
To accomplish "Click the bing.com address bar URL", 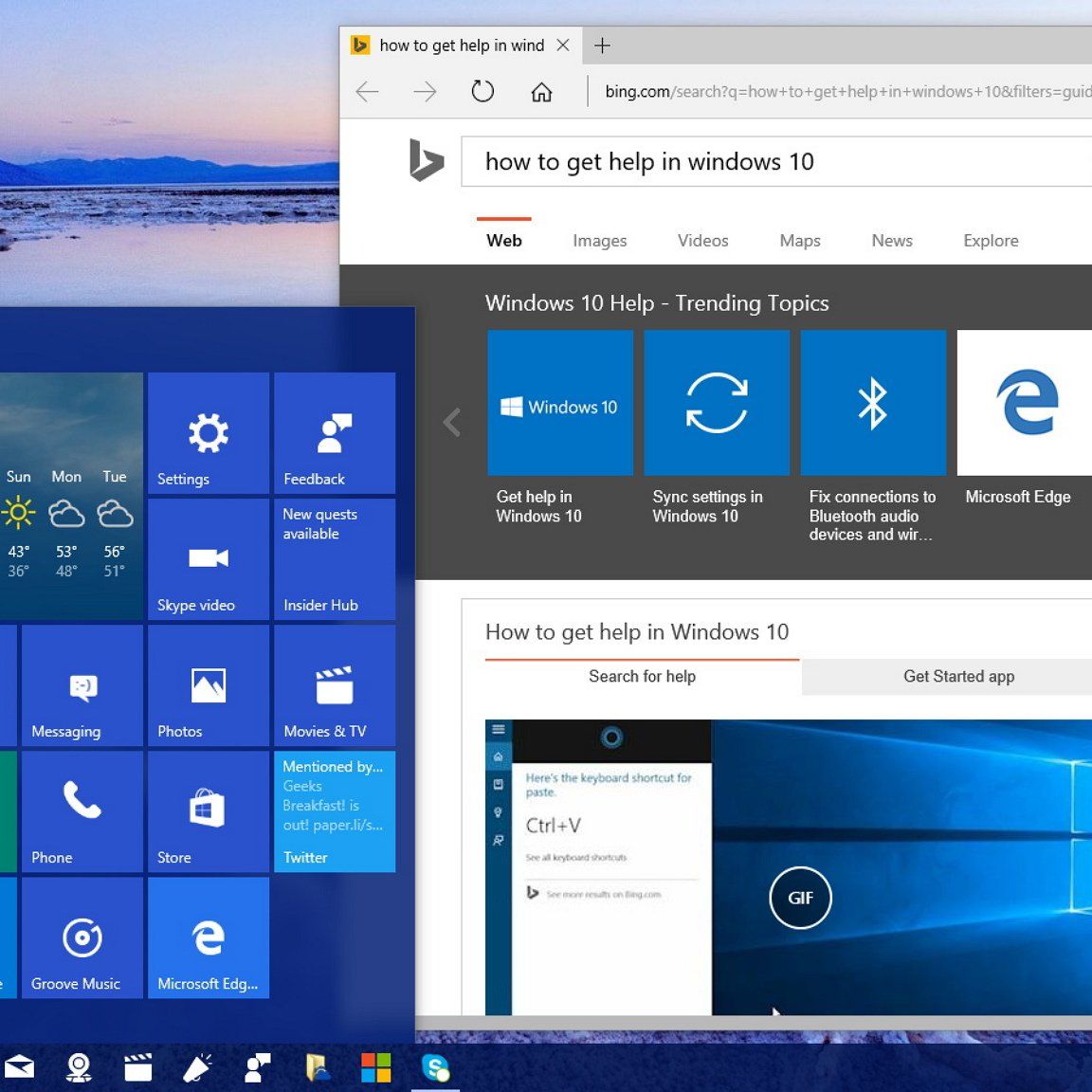I will click(x=847, y=91).
